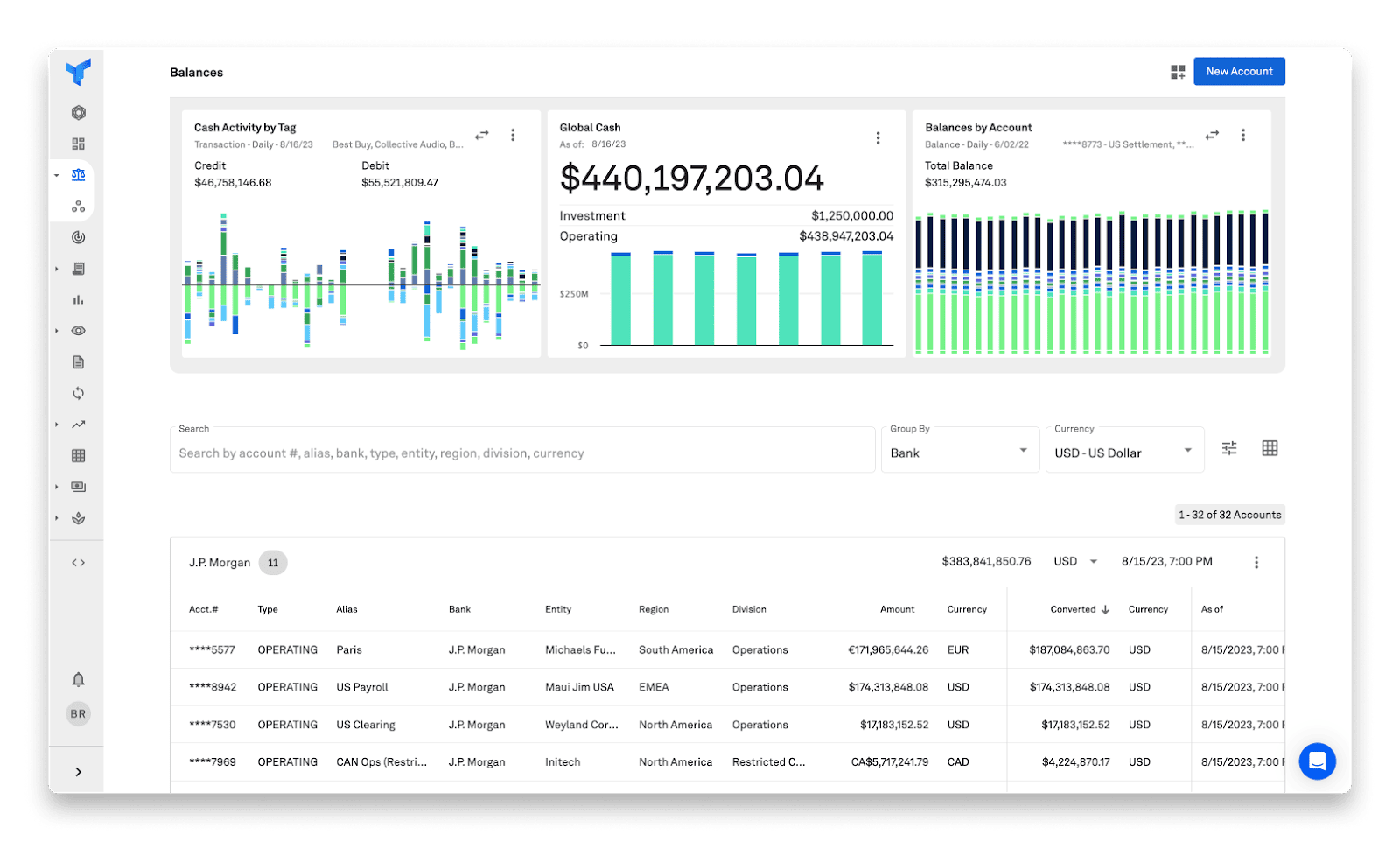Swap view on Balances by Account widget
1400x842 pixels.
[1212, 135]
